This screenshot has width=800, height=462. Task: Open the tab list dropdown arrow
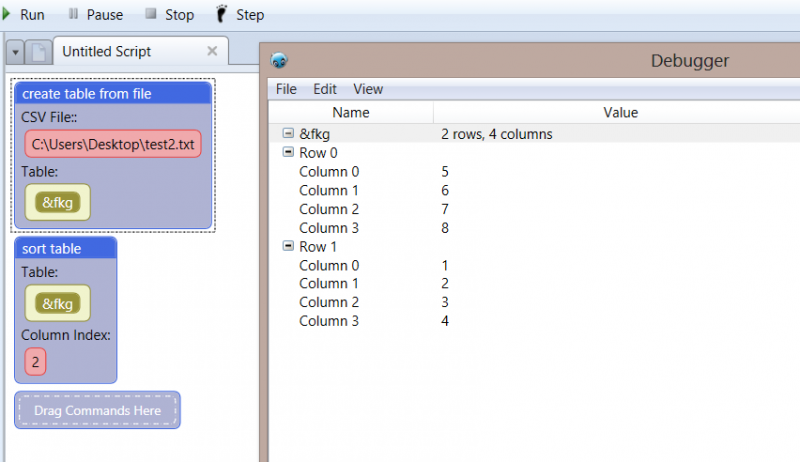pos(15,52)
